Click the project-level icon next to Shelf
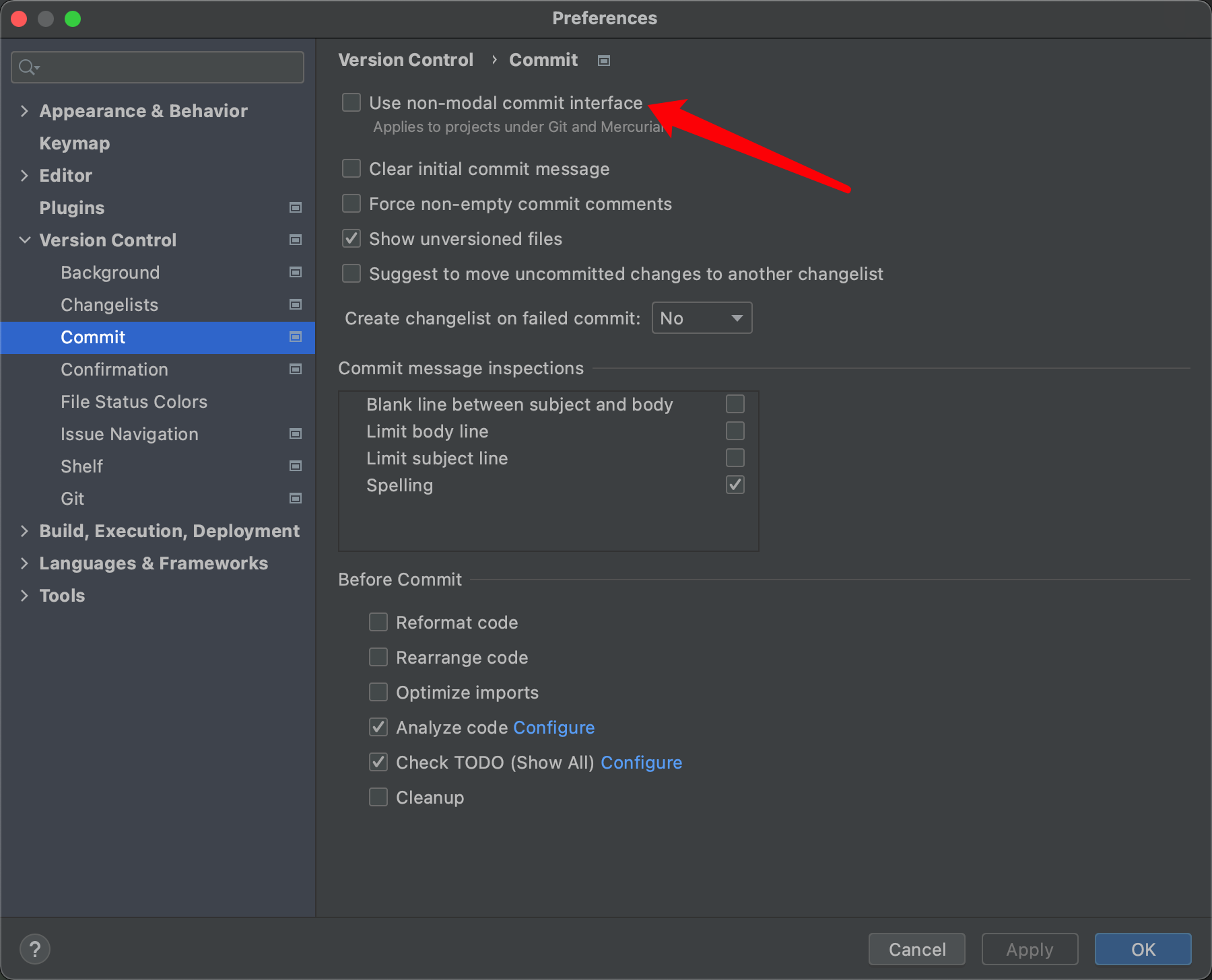Viewport: 1212px width, 980px height. 295,466
